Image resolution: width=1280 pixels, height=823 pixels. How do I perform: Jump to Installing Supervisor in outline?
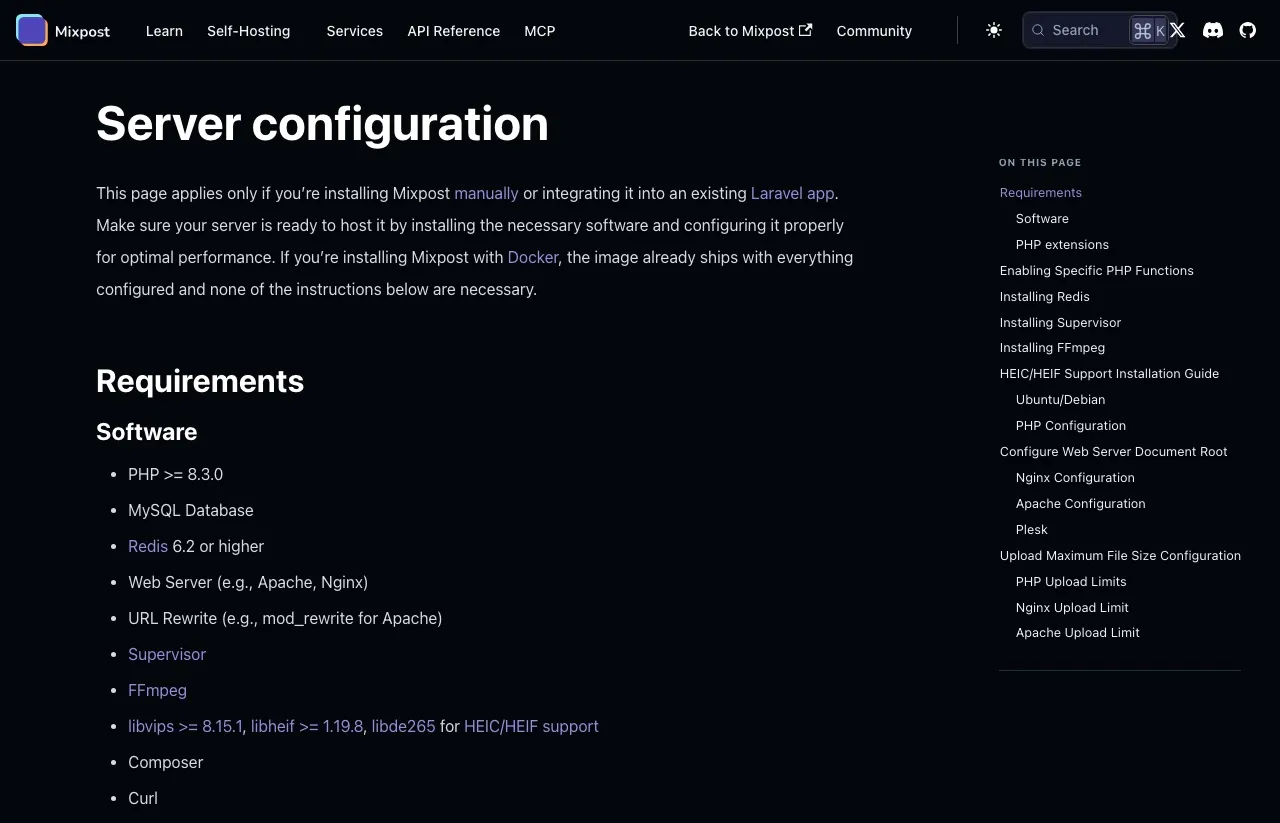1060,323
